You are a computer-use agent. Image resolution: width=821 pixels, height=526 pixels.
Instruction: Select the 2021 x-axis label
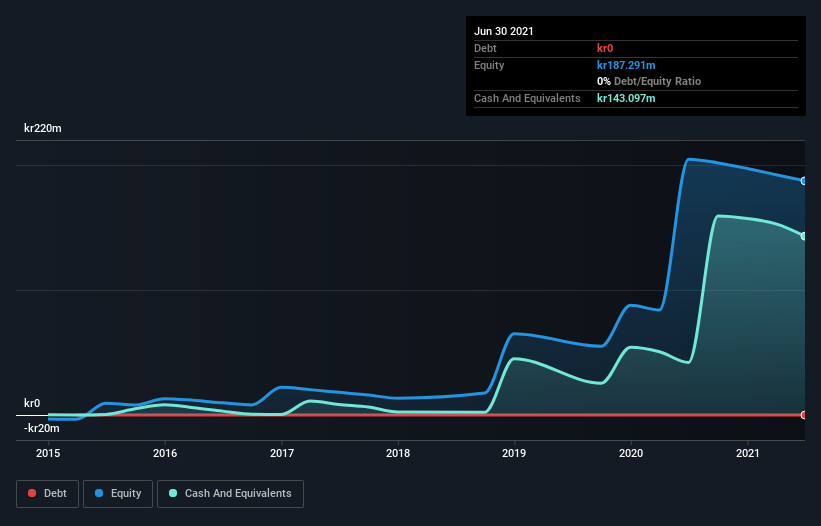click(x=748, y=453)
